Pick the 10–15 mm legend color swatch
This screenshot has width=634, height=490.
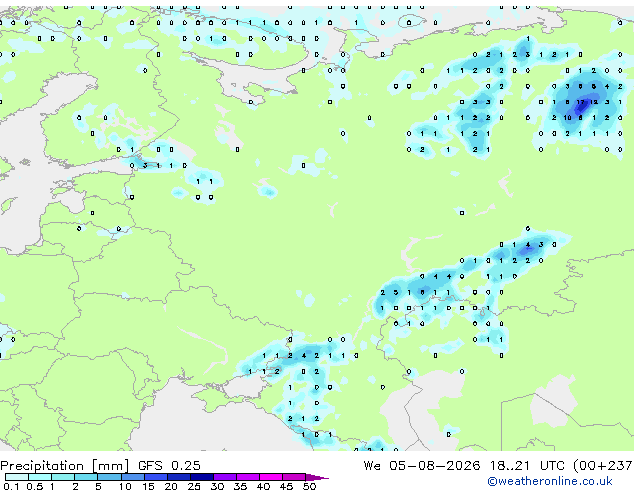tap(132, 477)
